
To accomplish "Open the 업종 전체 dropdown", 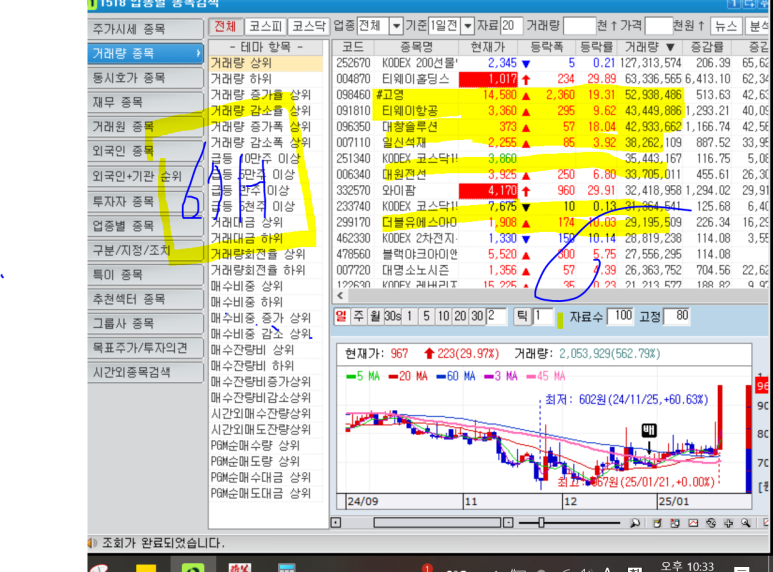I will [x=396, y=26].
